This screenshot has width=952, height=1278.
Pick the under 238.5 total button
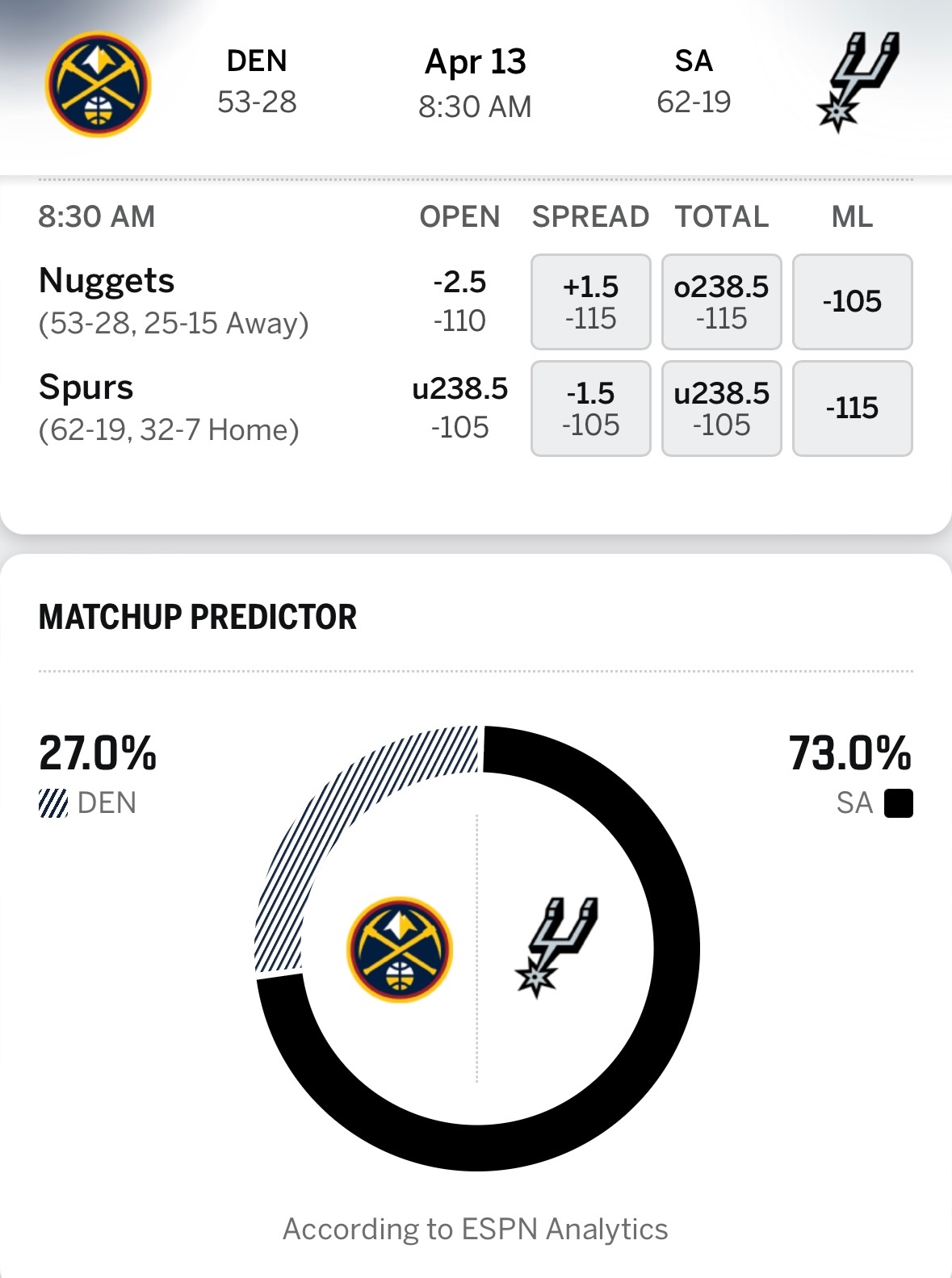click(x=721, y=409)
